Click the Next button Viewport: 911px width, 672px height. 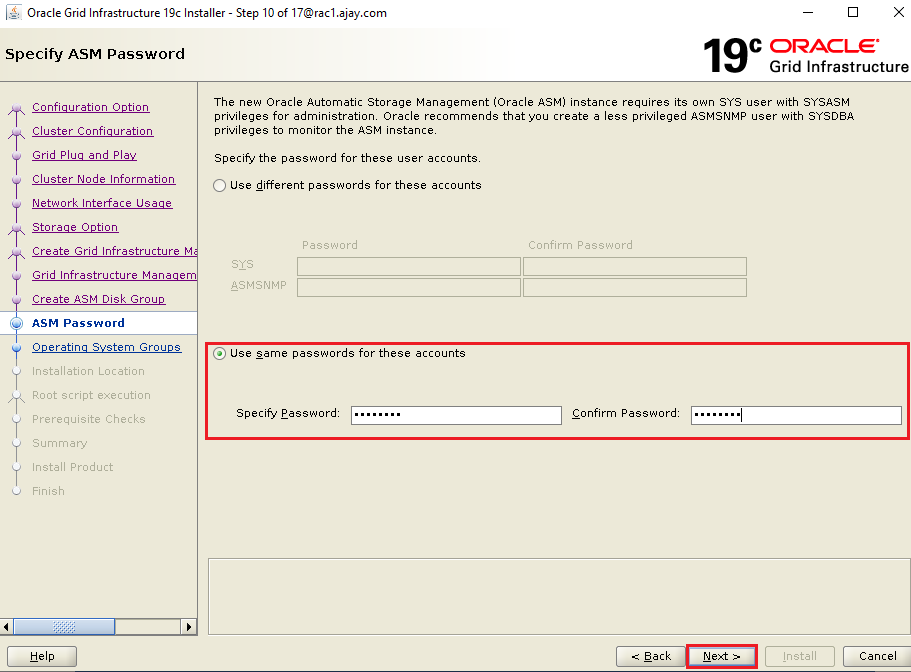tap(722, 656)
